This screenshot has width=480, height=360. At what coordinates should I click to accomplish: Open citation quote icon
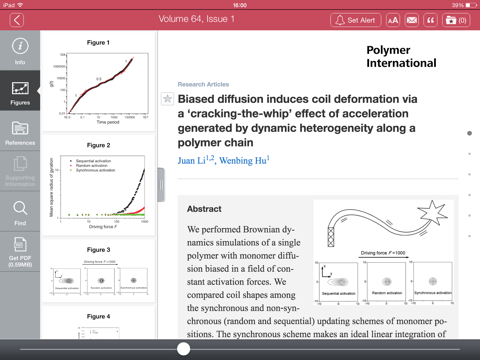pos(430,20)
